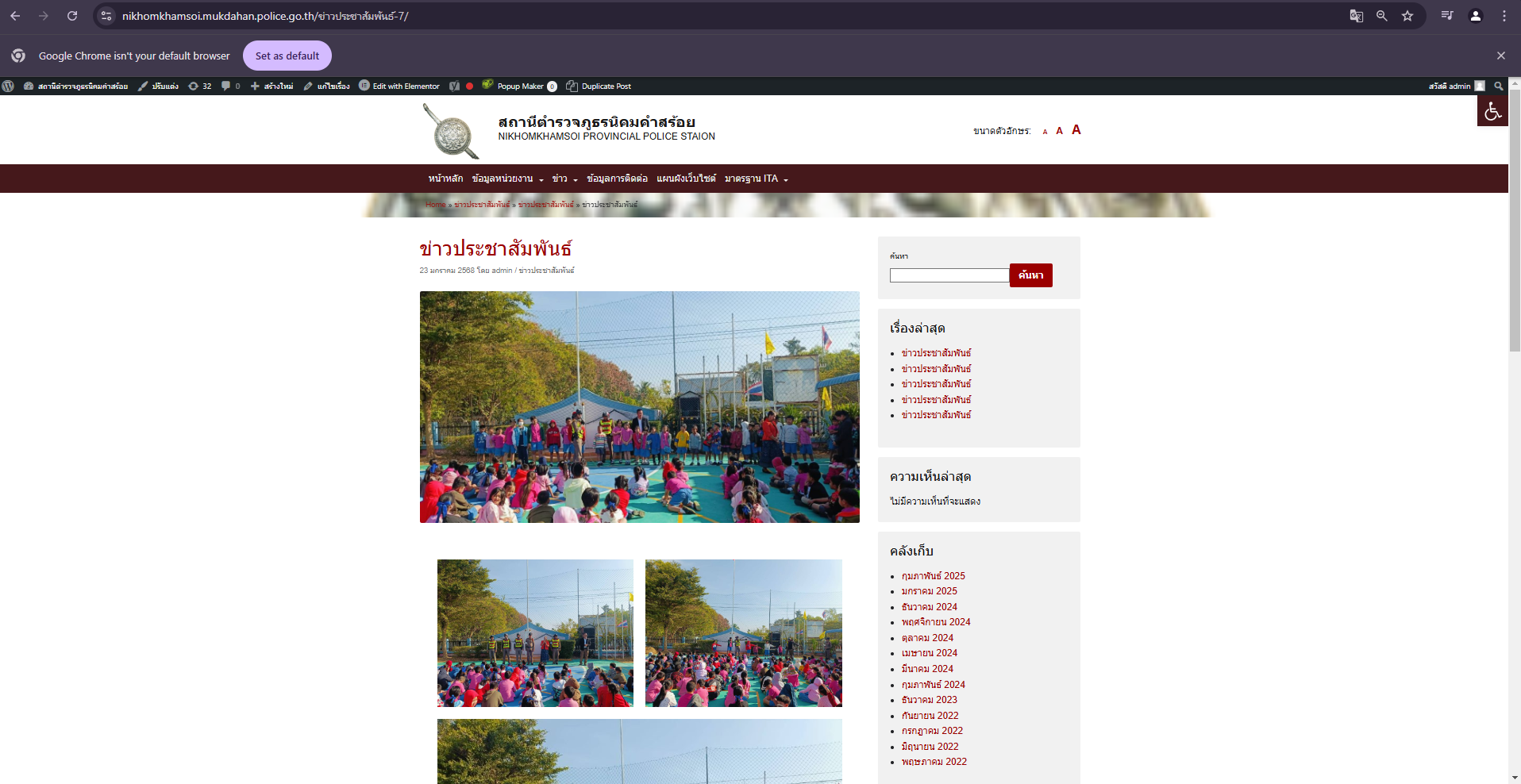
Task: Open the Chrome zoom magnifier icon
Action: coord(1382,16)
